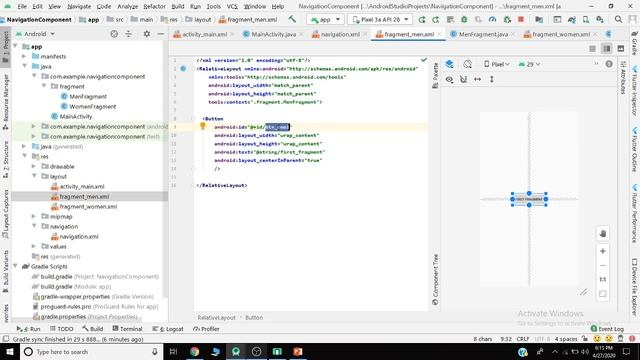
Task: Open the Logcat tool window
Action: click(x=168, y=329)
